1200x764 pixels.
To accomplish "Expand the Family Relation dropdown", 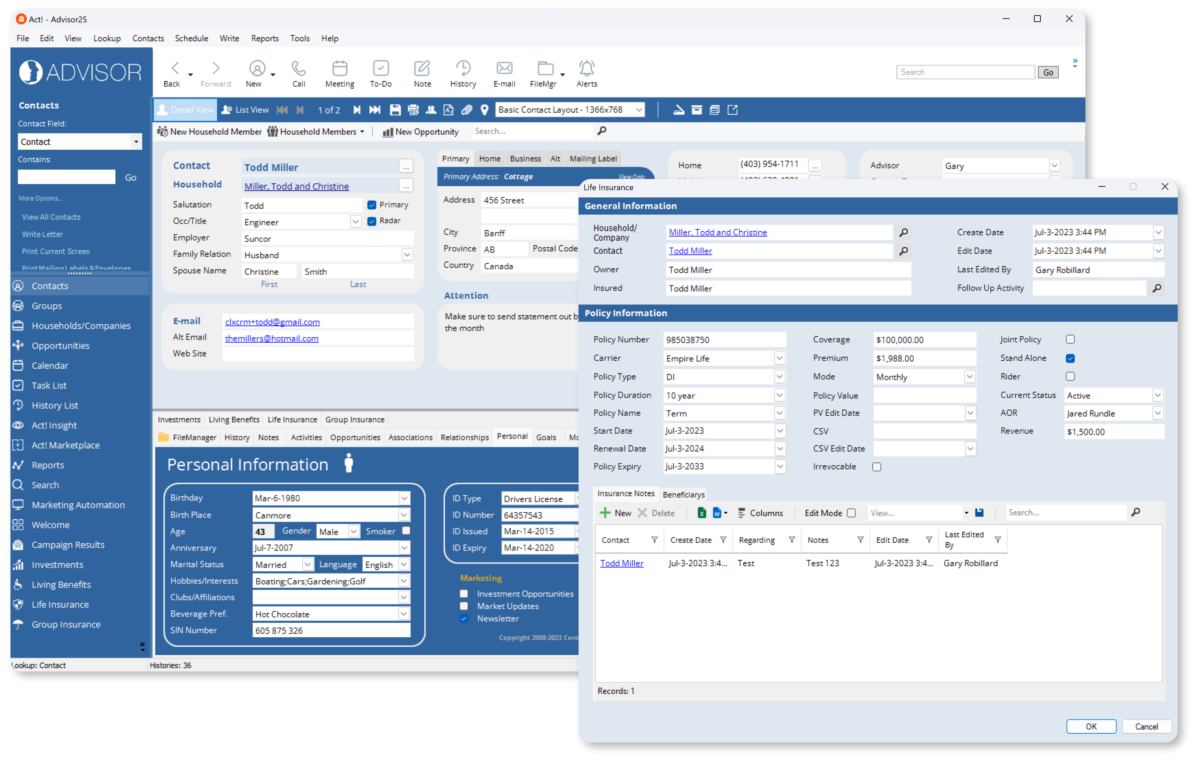I will (x=407, y=255).
